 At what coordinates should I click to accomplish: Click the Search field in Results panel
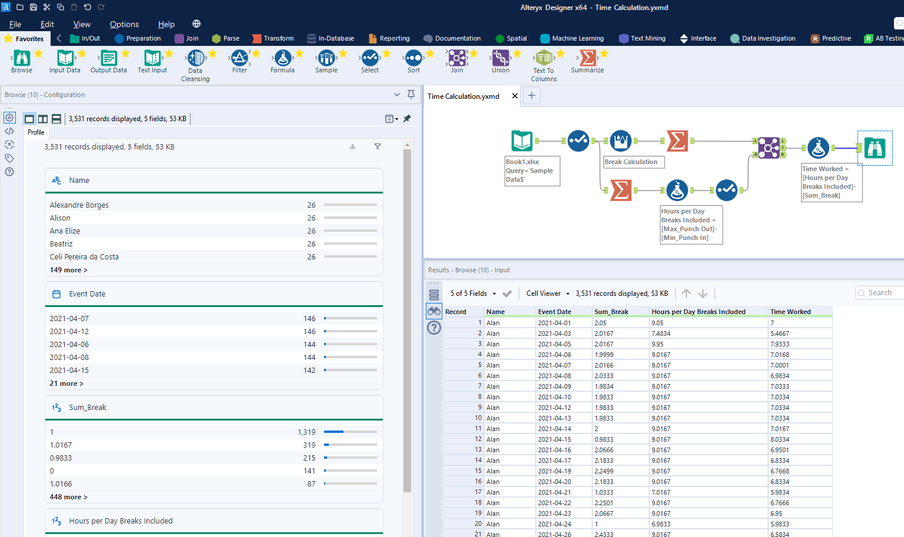882,293
